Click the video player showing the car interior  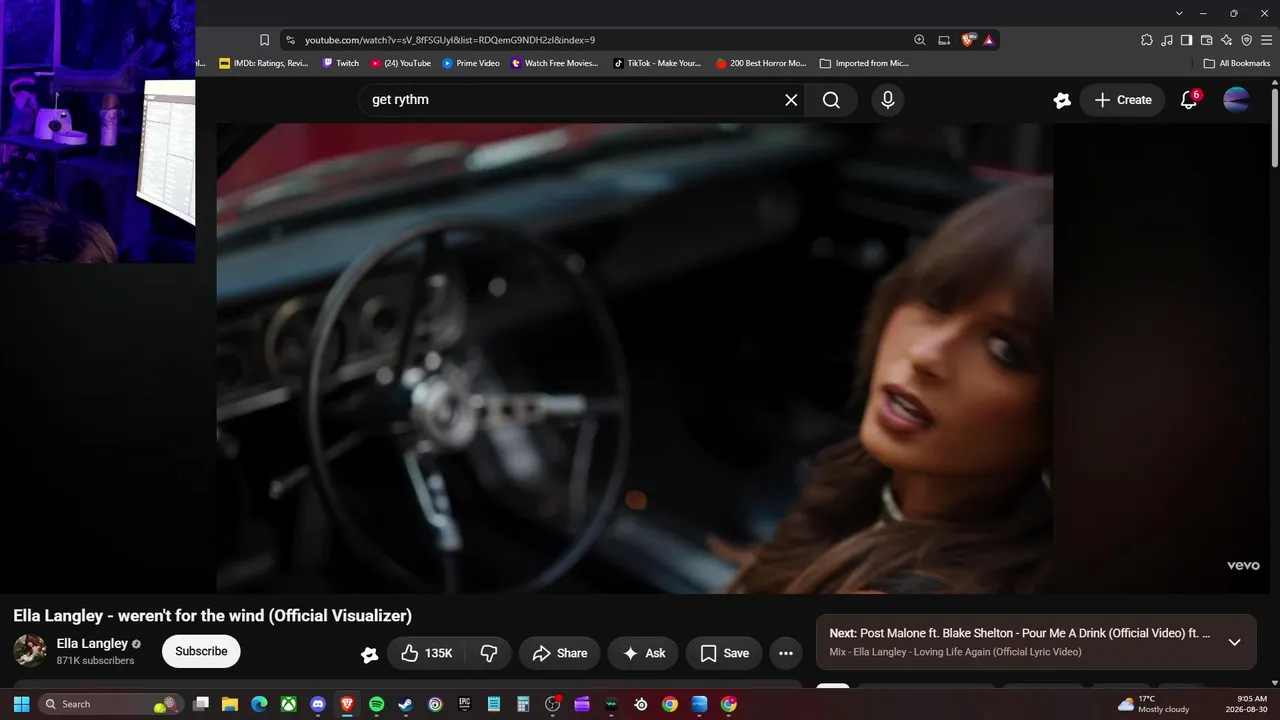click(x=635, y=358)
